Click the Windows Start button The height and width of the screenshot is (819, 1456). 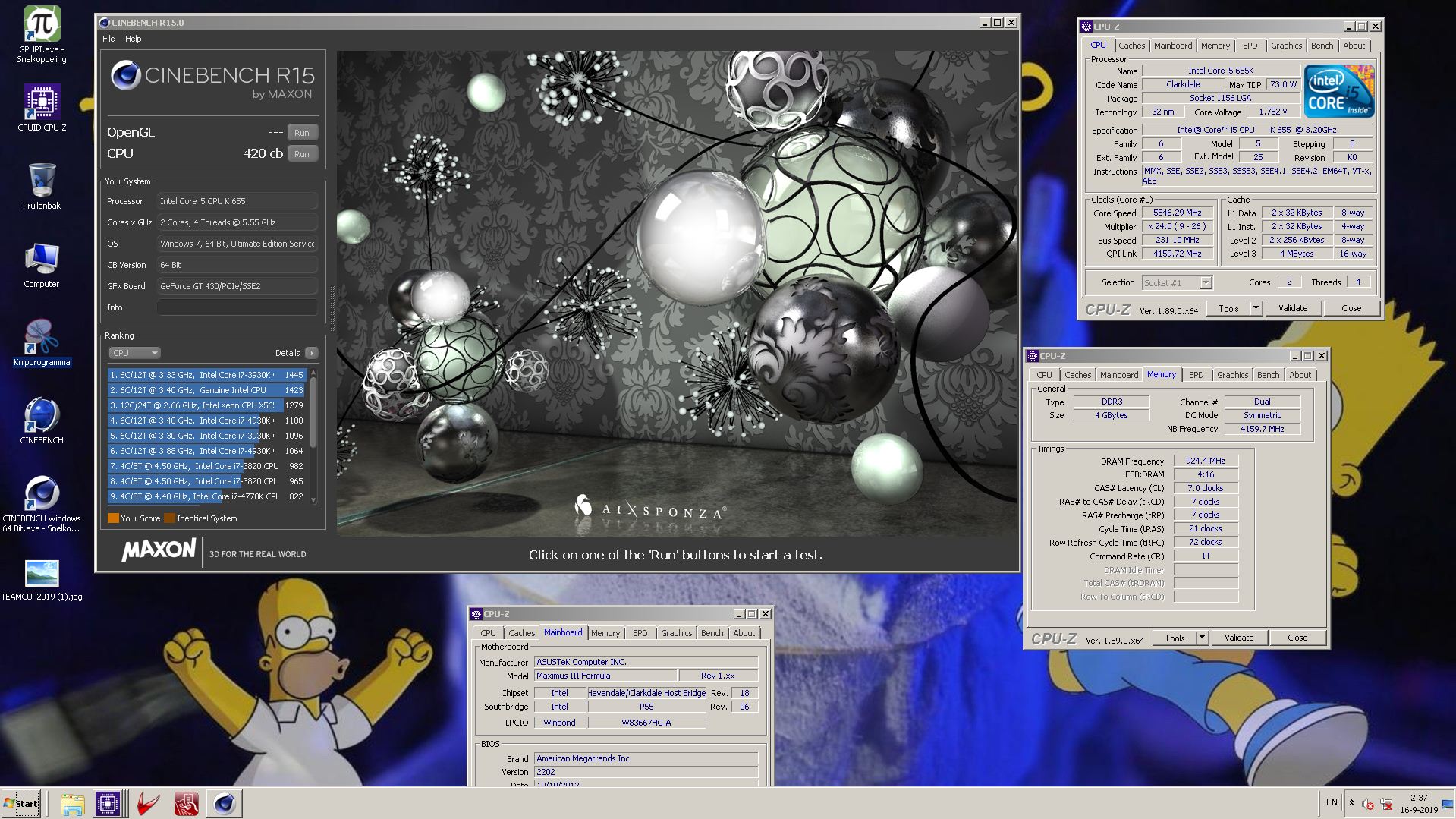pyautogui.click(x=21, y=803)
